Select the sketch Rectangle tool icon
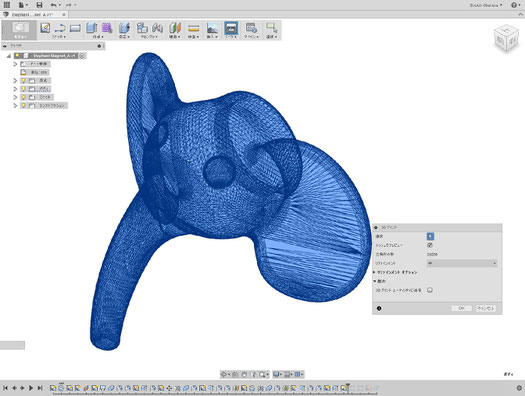Image resolution: width=525 pixels, height=396 pixels. [x=75, y=28]
